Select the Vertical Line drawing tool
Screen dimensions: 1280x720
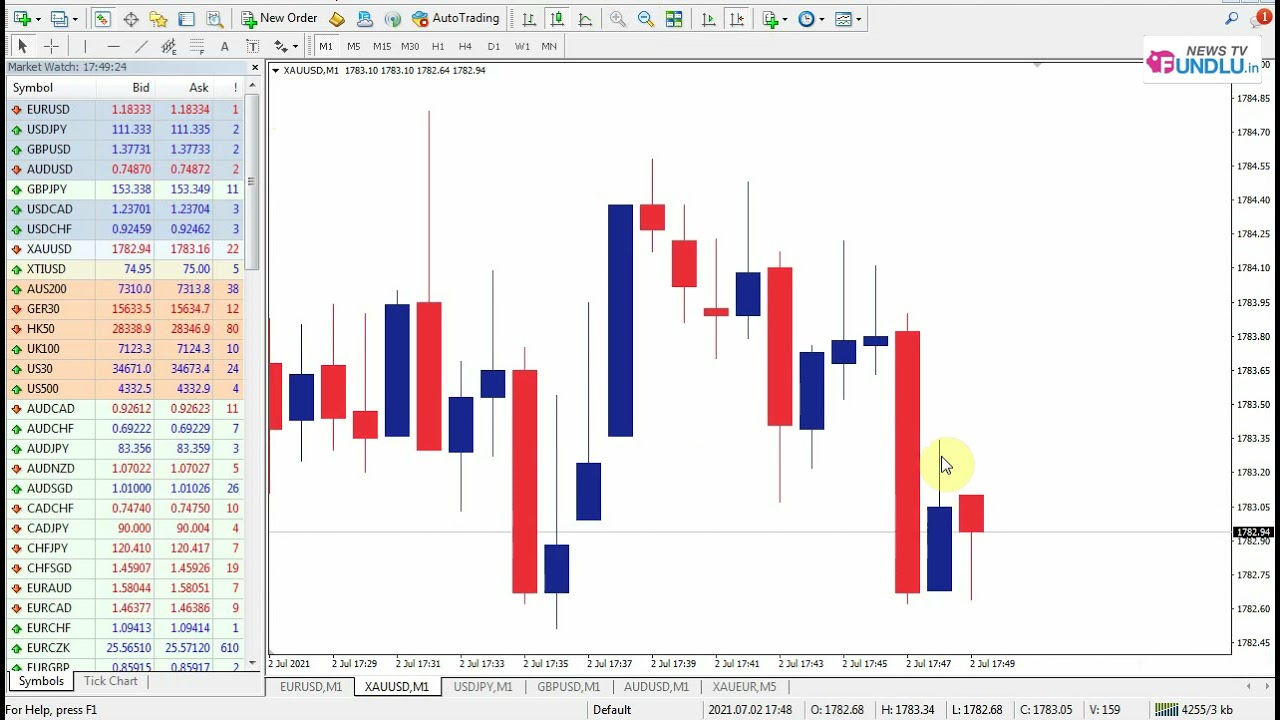[x=85, y=46]
